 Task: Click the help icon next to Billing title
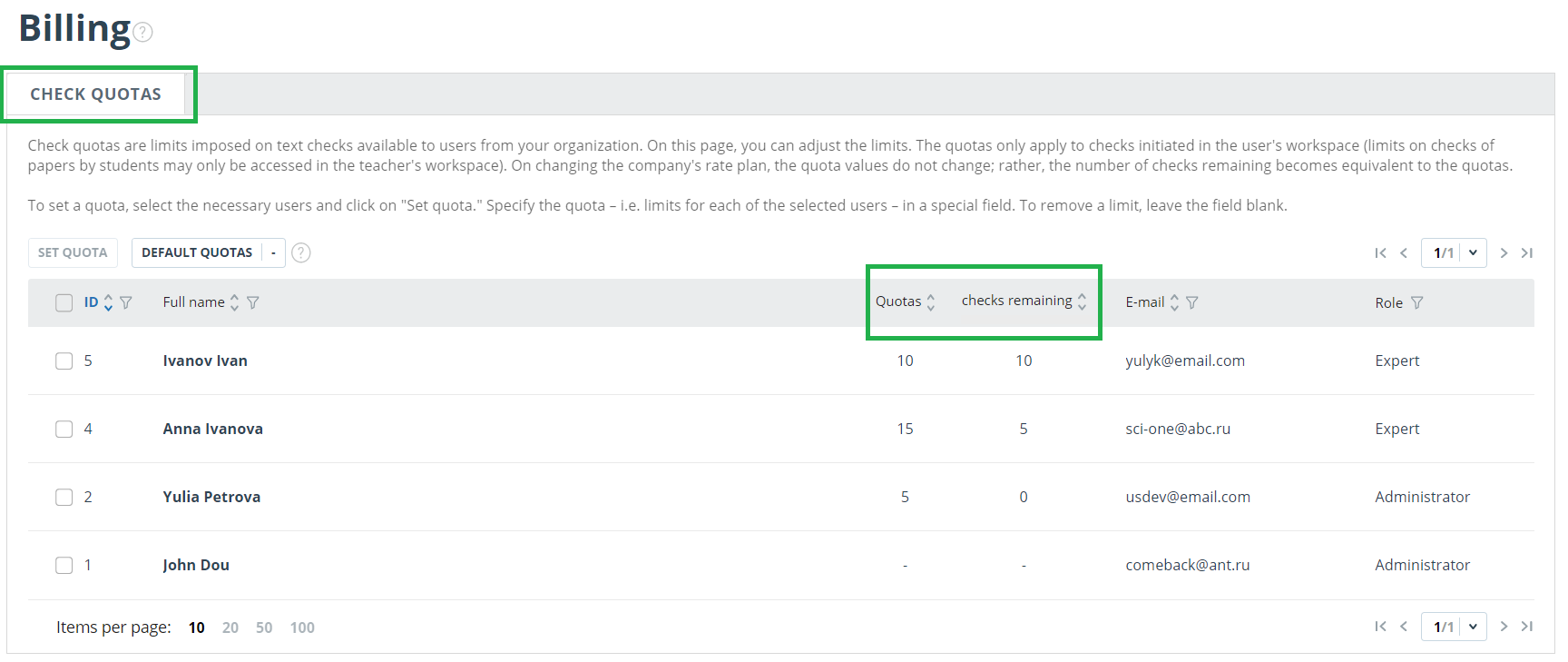click(x=142, y=33)
